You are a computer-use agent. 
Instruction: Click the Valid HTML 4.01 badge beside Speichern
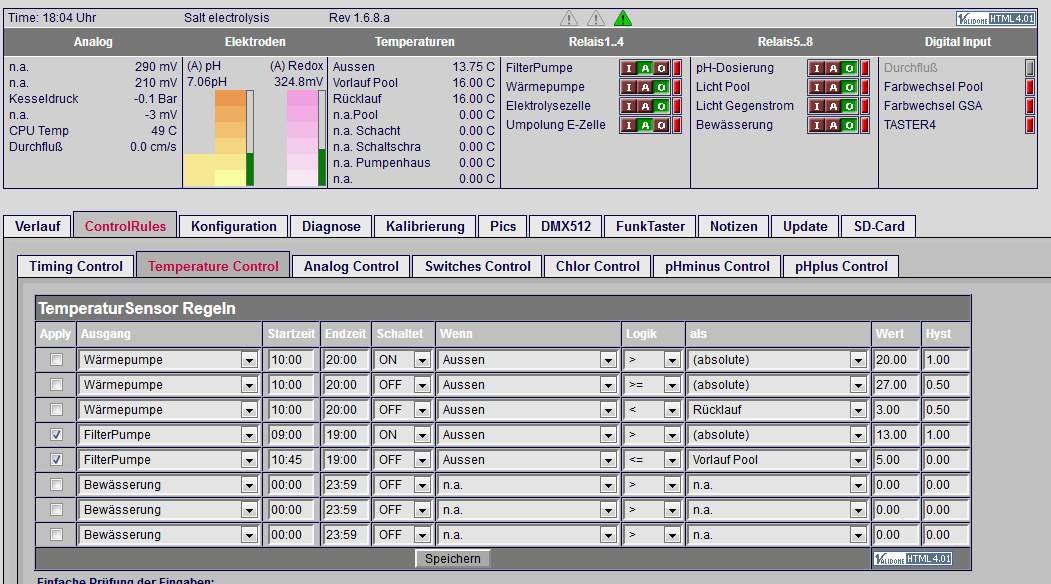coord(912,559)
